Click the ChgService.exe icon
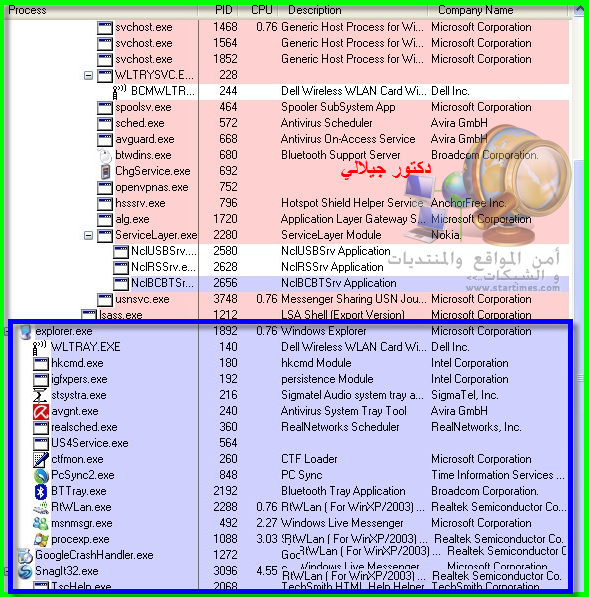Image resolution: width=589 pixels, height=597 pixels. tap(105, 171)
